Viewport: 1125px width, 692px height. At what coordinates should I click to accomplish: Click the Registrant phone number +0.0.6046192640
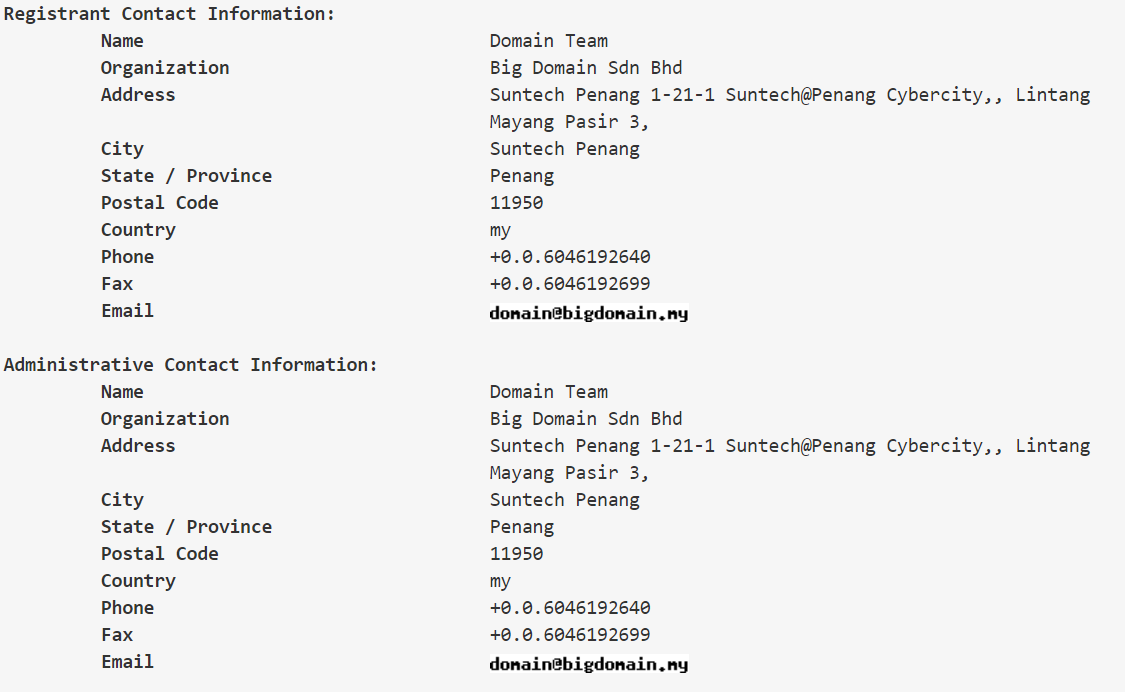pyautogui.click(x=570, y=257)
